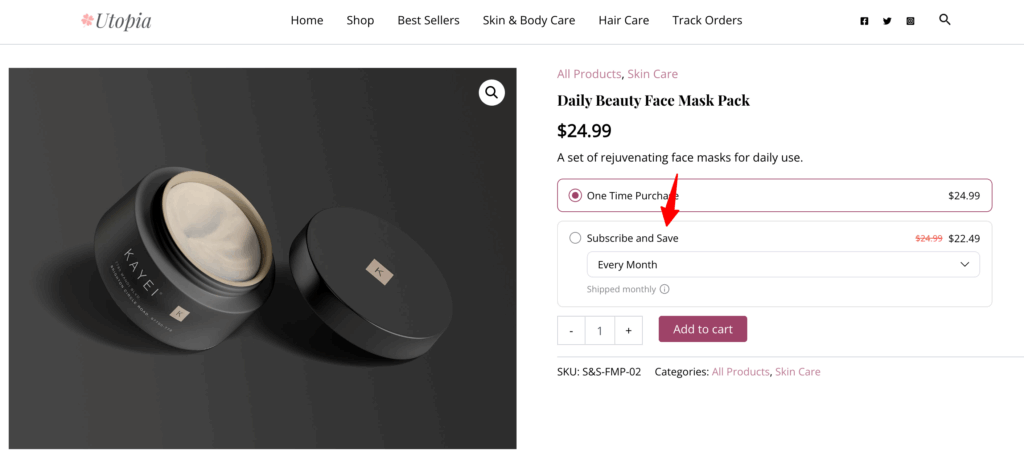This screenshot has height=472, width=1024.
Task: Click the header search magnifier icon
Action: click(x=945, y=20)
